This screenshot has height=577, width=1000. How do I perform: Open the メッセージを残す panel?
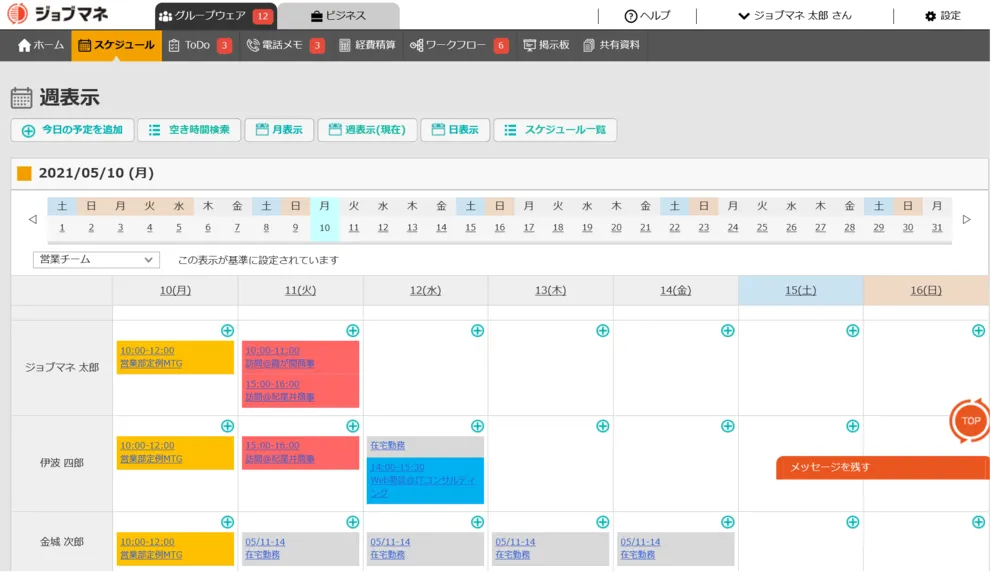pyautogui.click(x=883, y=467)
